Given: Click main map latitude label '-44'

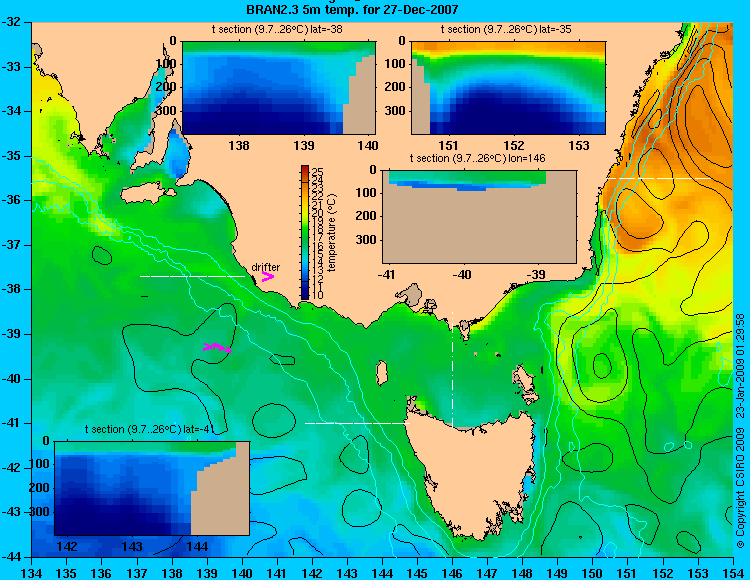Looking at the screenshot, I should [x=13, y=557].
